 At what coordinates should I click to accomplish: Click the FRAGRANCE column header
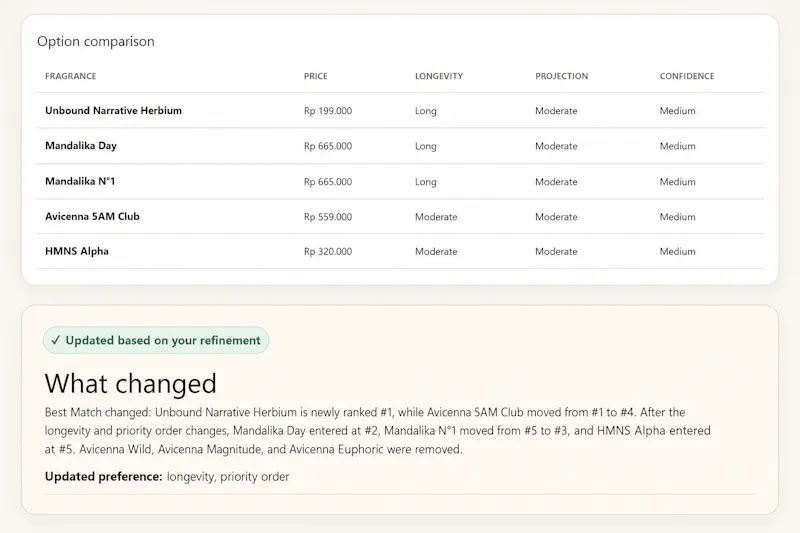(x=70, y=76)
